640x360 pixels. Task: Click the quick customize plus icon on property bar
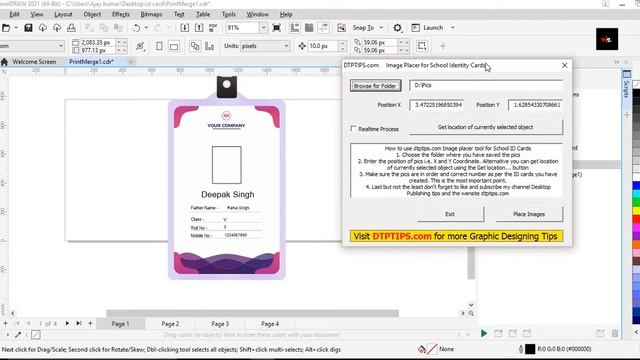pyautogui.click(x=442, y=46)
